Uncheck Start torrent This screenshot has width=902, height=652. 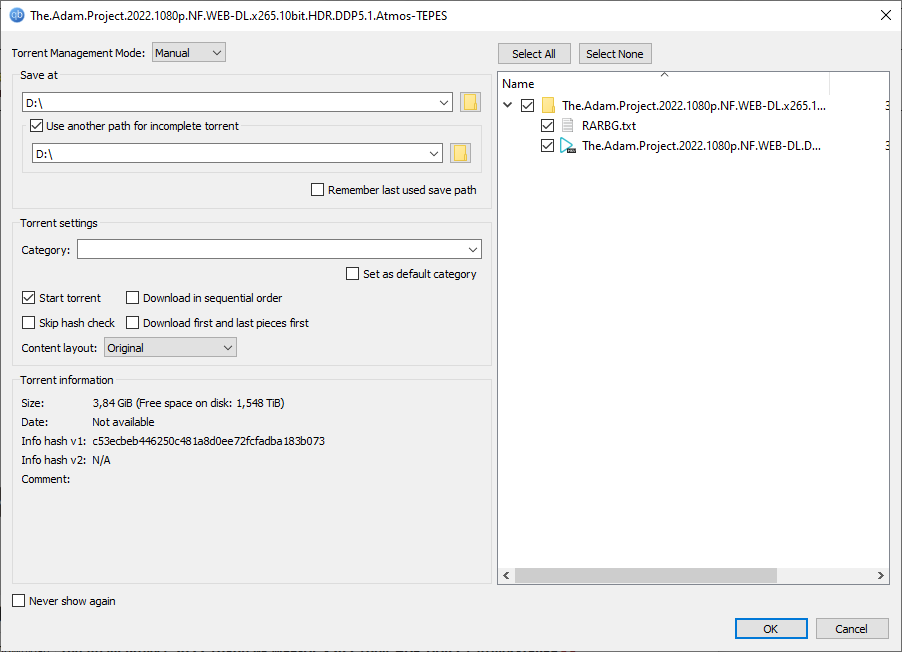pyautogui.click(x=28, y=298)
